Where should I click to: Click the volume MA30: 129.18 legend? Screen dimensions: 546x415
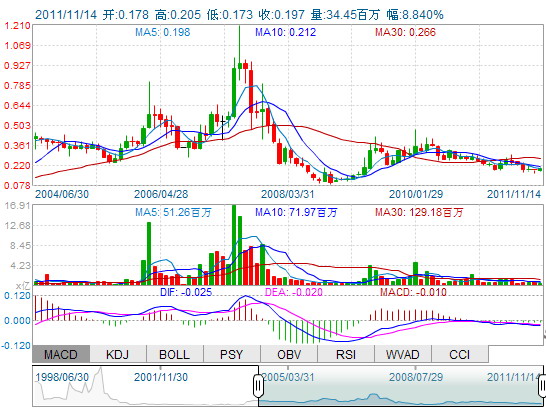click(419, 212)
